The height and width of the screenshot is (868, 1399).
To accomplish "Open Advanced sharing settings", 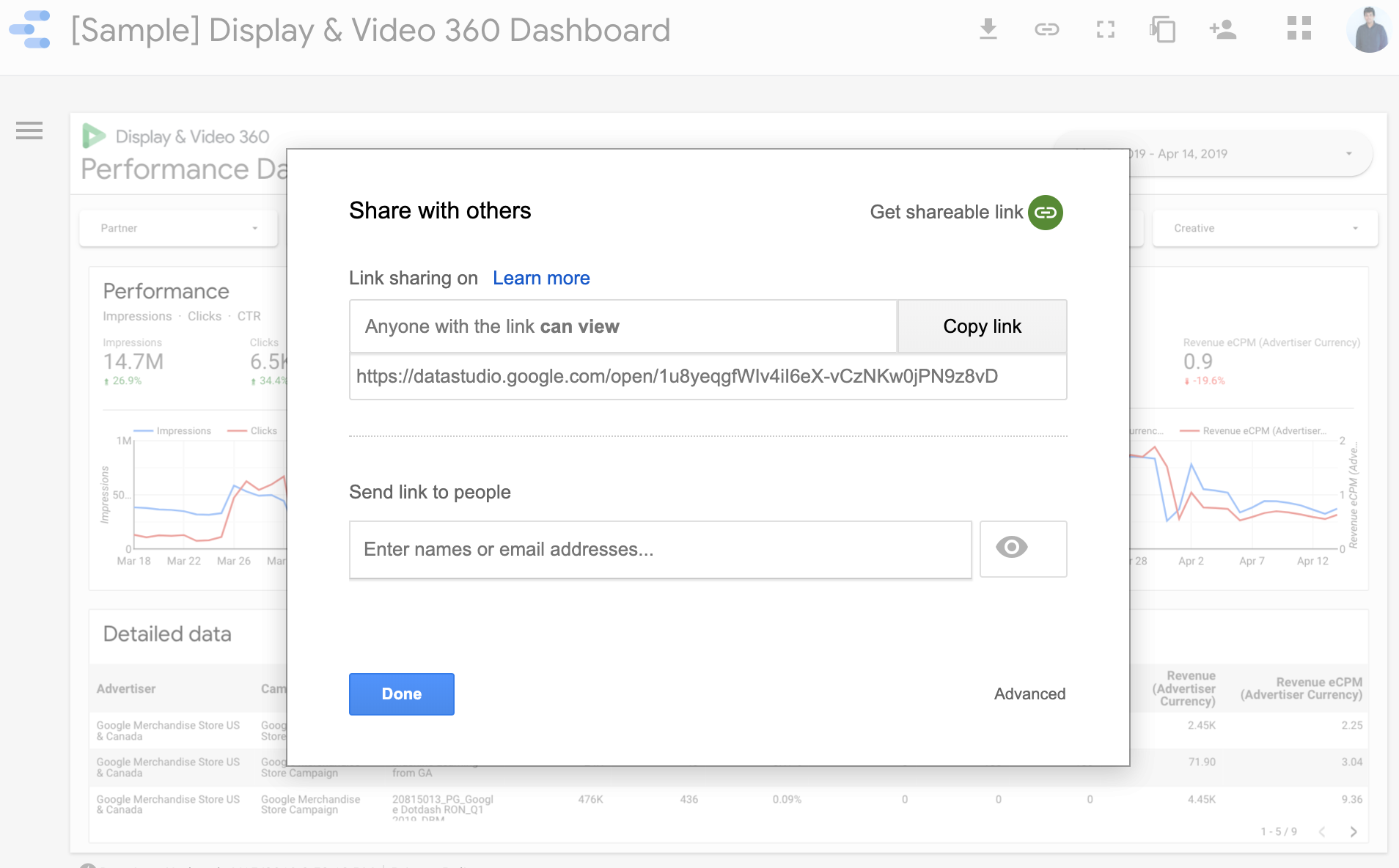I will pos(1029,694).
